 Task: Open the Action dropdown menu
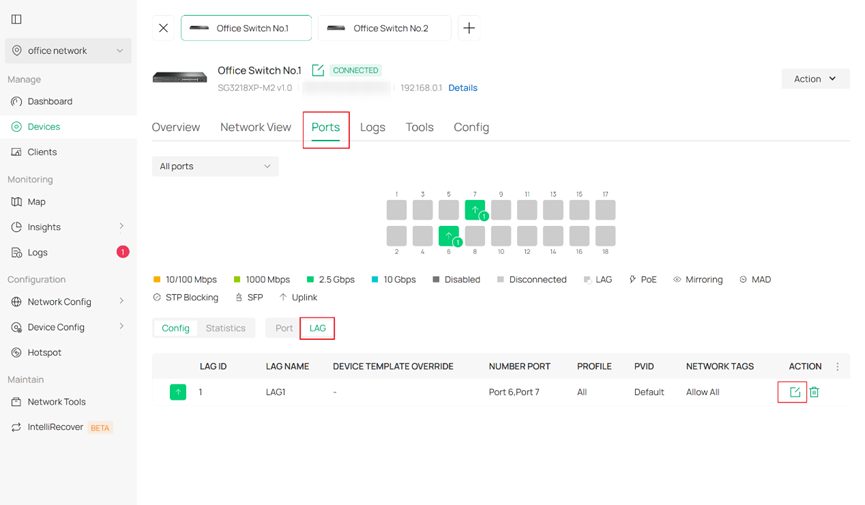click(815, 79)
